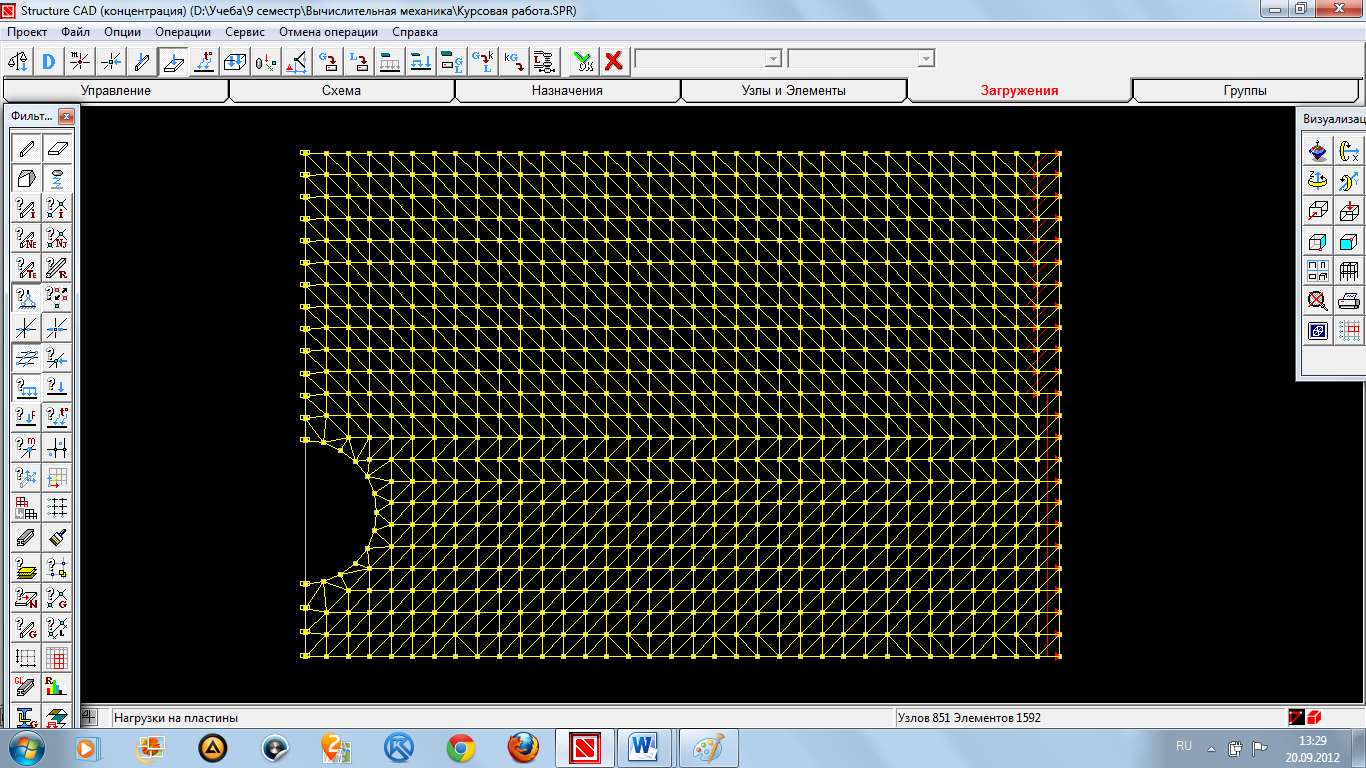Click the G arrow save loading icon
The width and height of the screenshot is (1366, 768).
click(327, 61)
